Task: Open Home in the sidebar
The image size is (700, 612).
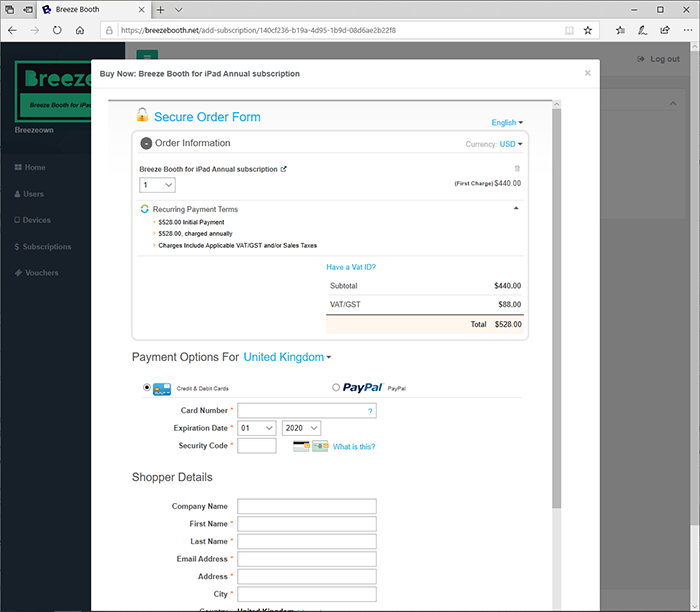Action: [x=30, y=167]
